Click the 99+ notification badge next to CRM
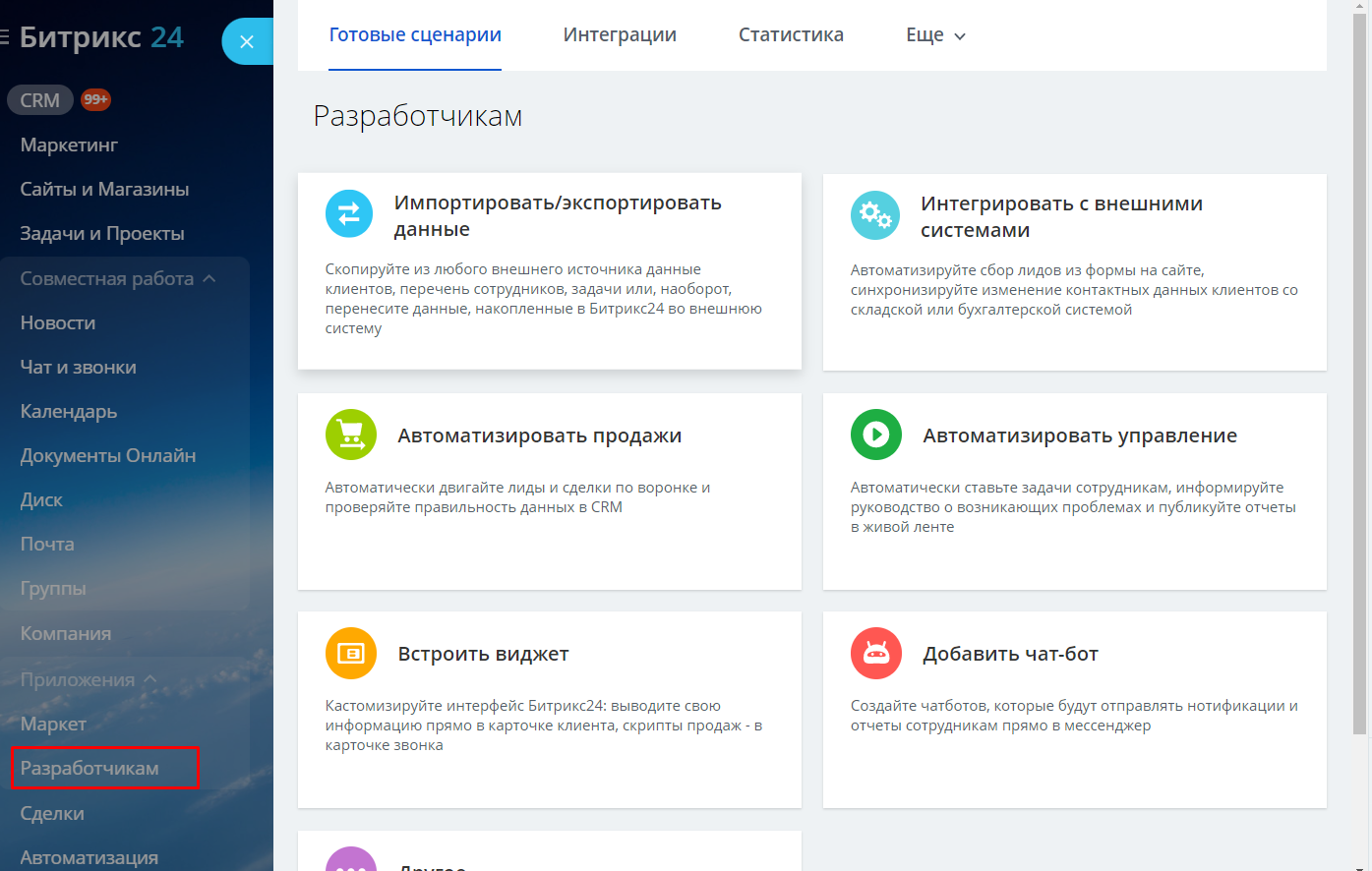 [95, 99]
